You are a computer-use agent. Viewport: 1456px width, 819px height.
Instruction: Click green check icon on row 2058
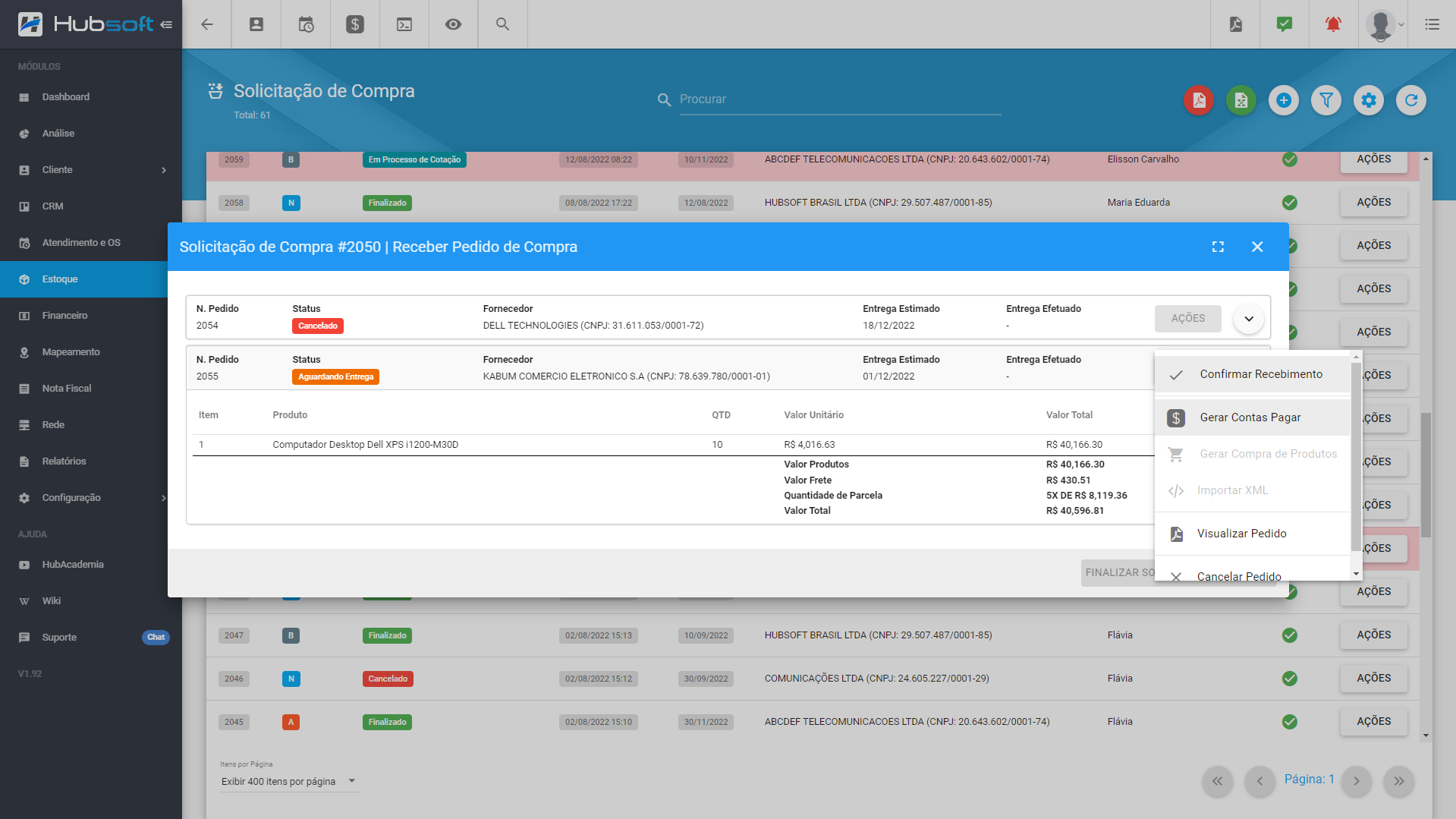click(1289, 203)
